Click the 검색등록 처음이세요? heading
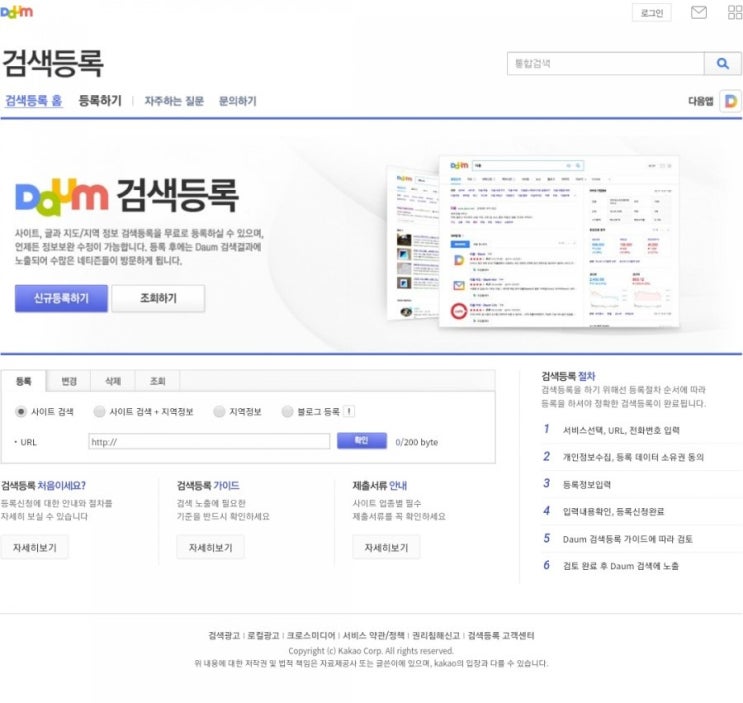The height and width of the screenshot is (703, 743). (43, 486)
